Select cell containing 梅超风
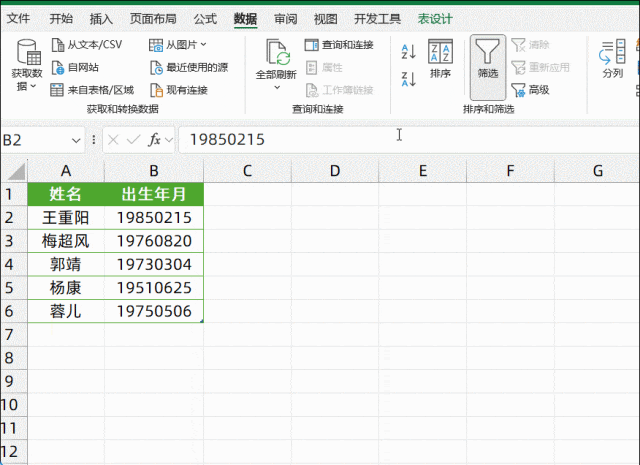The image size is (640, 465). 66,241
